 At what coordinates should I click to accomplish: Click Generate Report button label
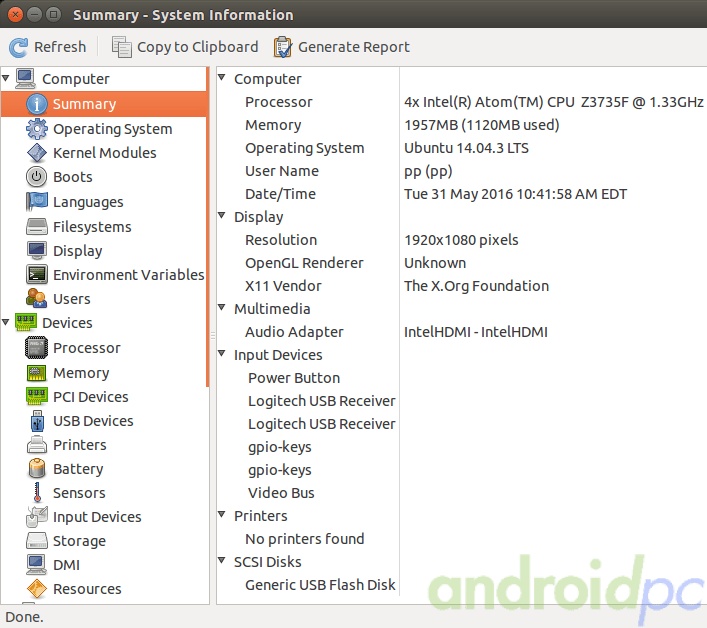point(354,47)
